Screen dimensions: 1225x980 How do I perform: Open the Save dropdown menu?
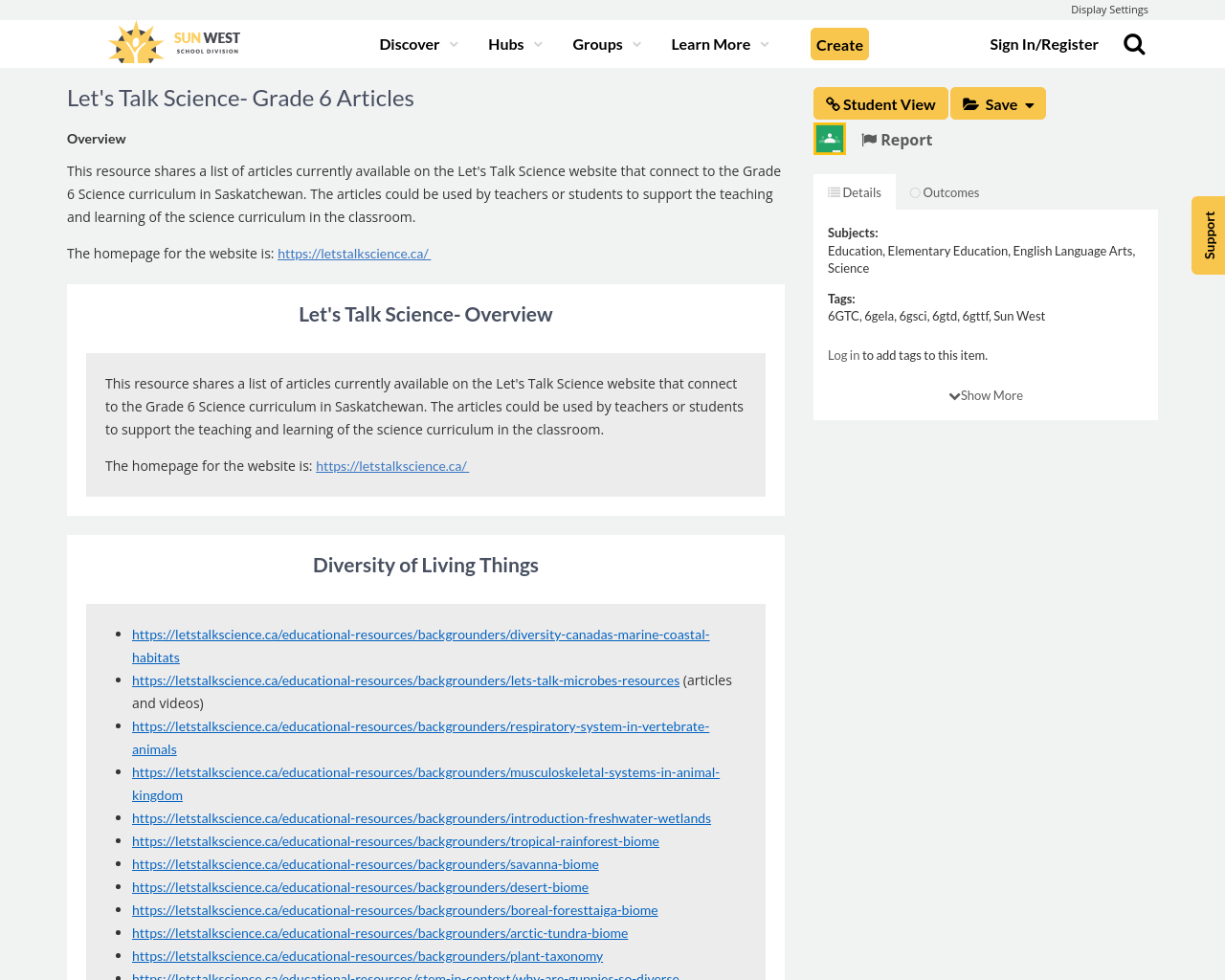997,104
